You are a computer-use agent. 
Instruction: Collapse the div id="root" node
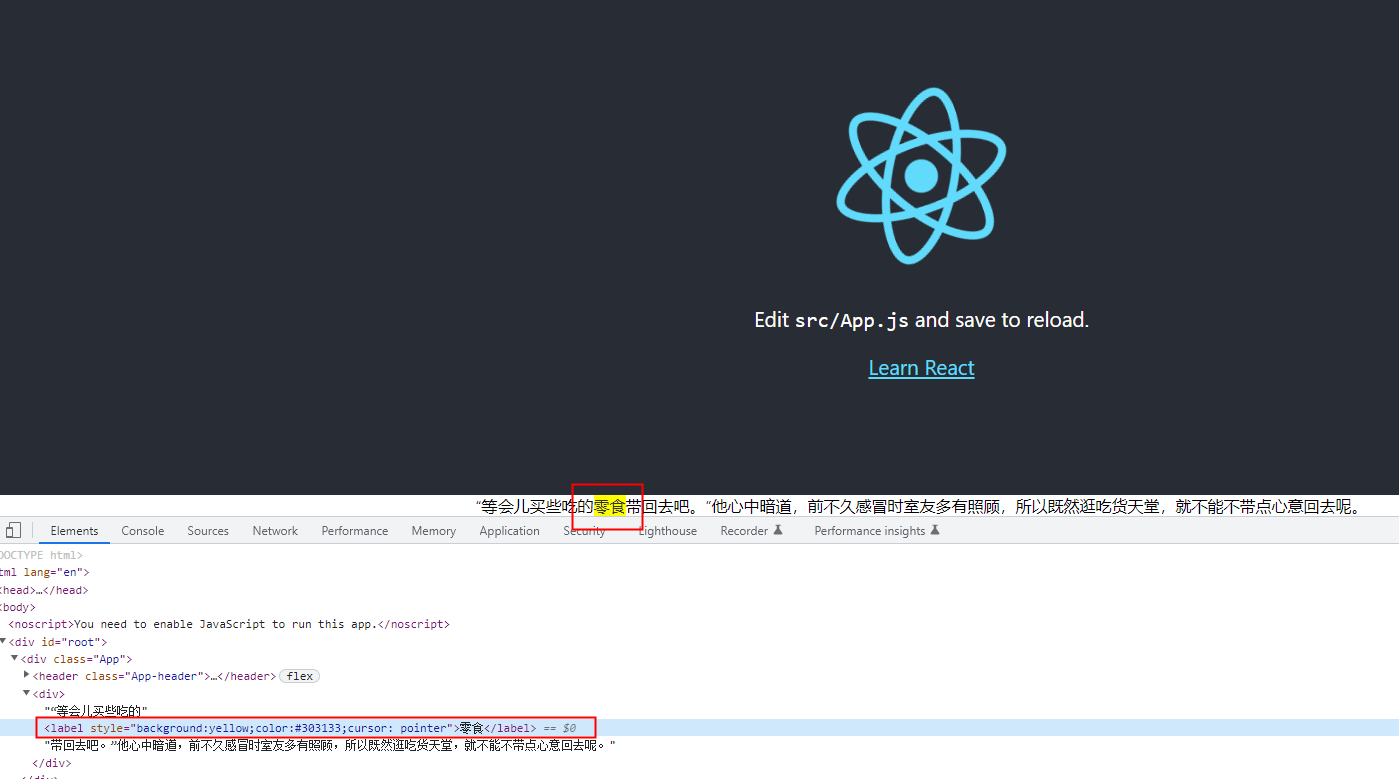(4, 642)
